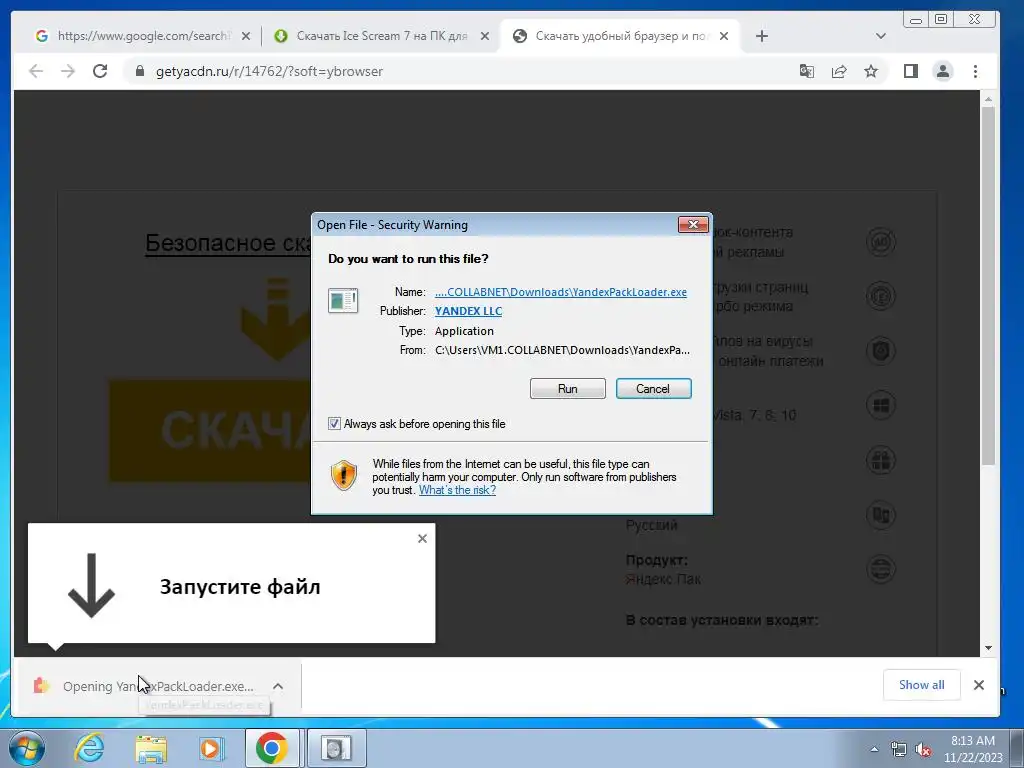Click the dimmed shield antivirus feature icon

pos(880,351)
